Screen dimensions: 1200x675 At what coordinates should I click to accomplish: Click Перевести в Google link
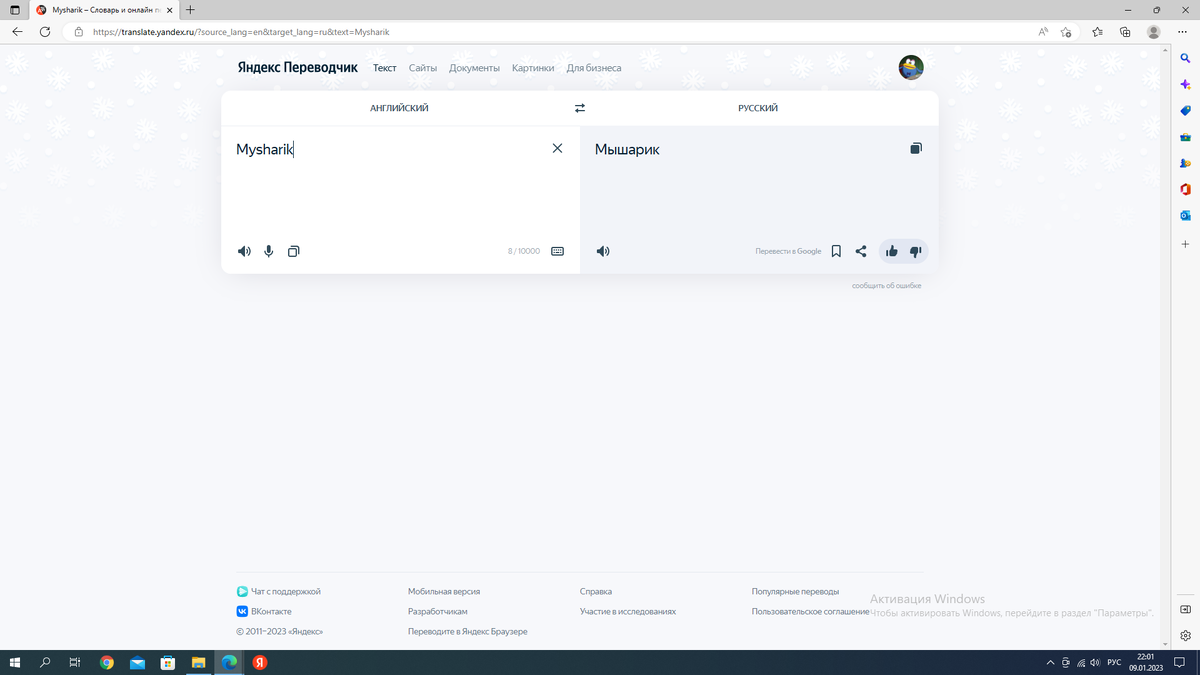(788, 251)
